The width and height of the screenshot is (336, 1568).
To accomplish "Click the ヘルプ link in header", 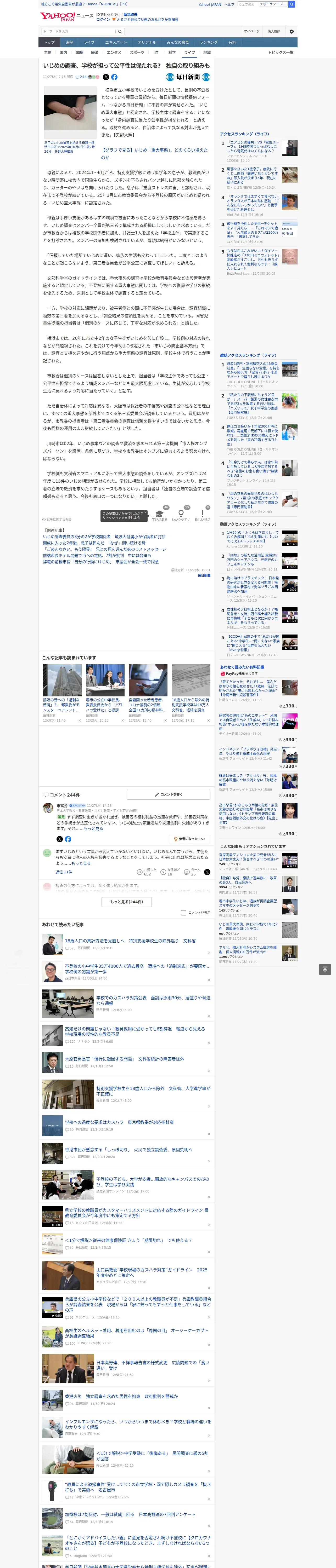I will point(229,4).
